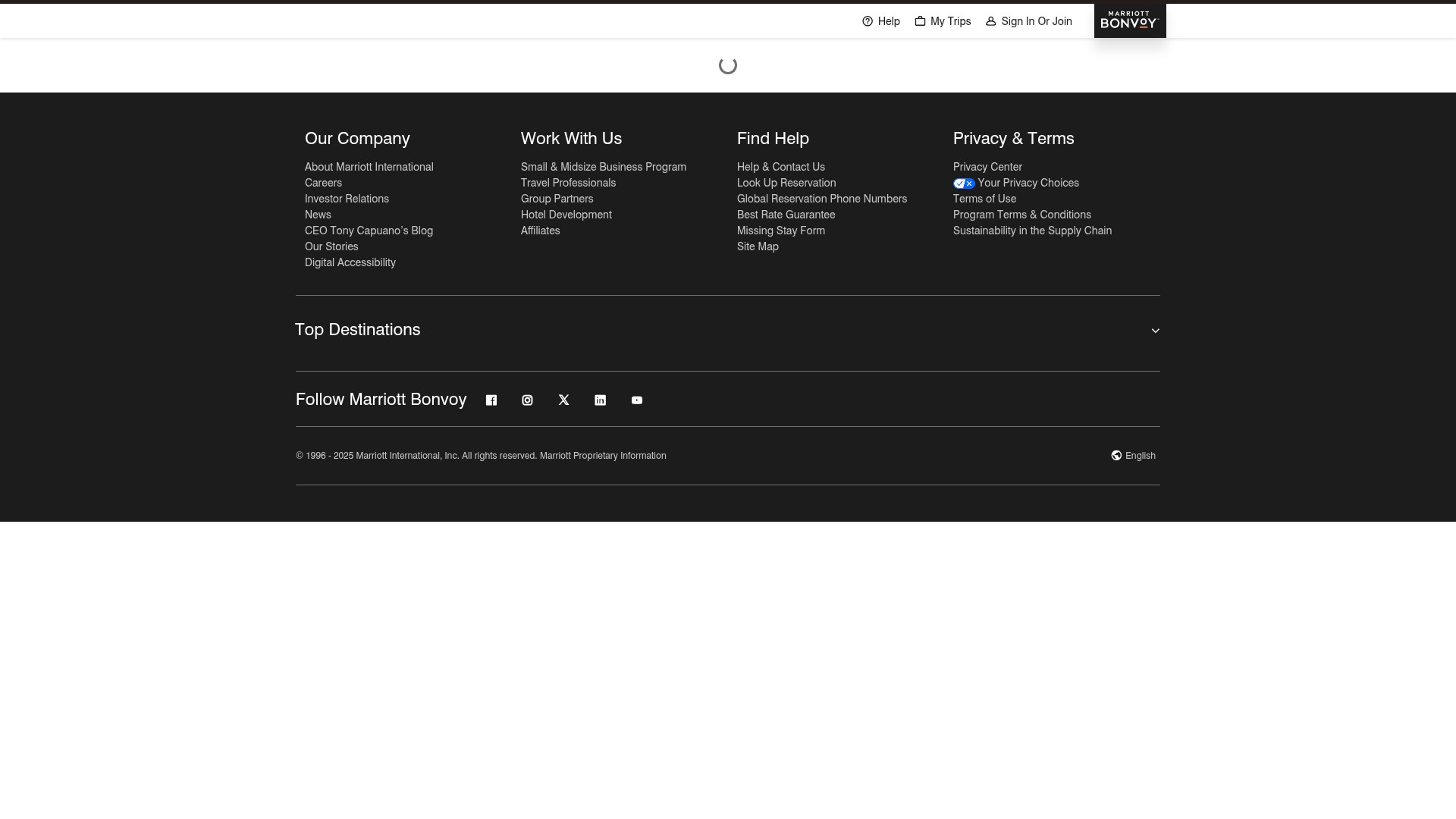Go to the News link
Image resolution: width=1456 pixels, height=819 pixels.
318,215
